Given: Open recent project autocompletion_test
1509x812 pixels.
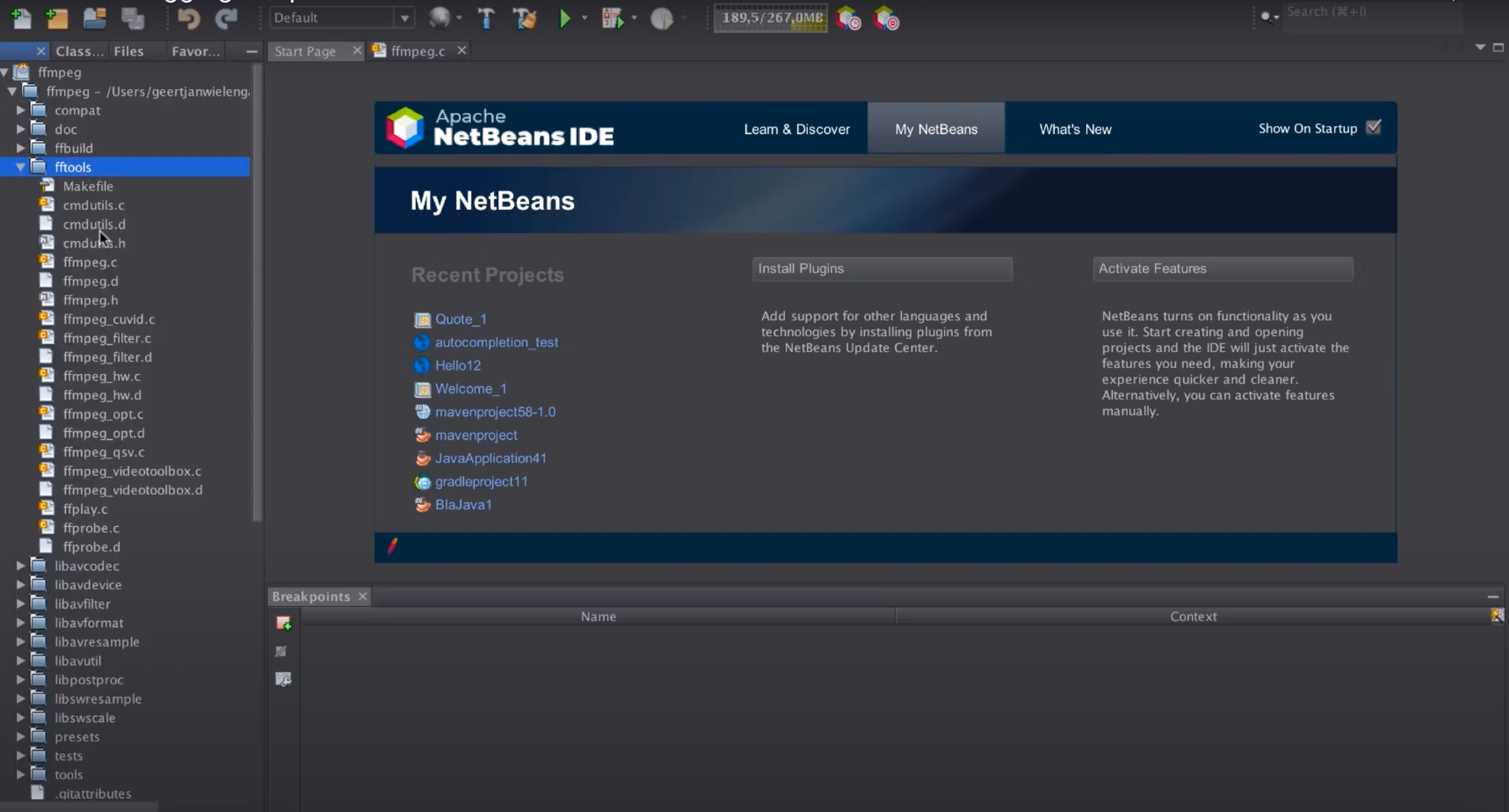Looking at the screenshot, I should 497,342.
